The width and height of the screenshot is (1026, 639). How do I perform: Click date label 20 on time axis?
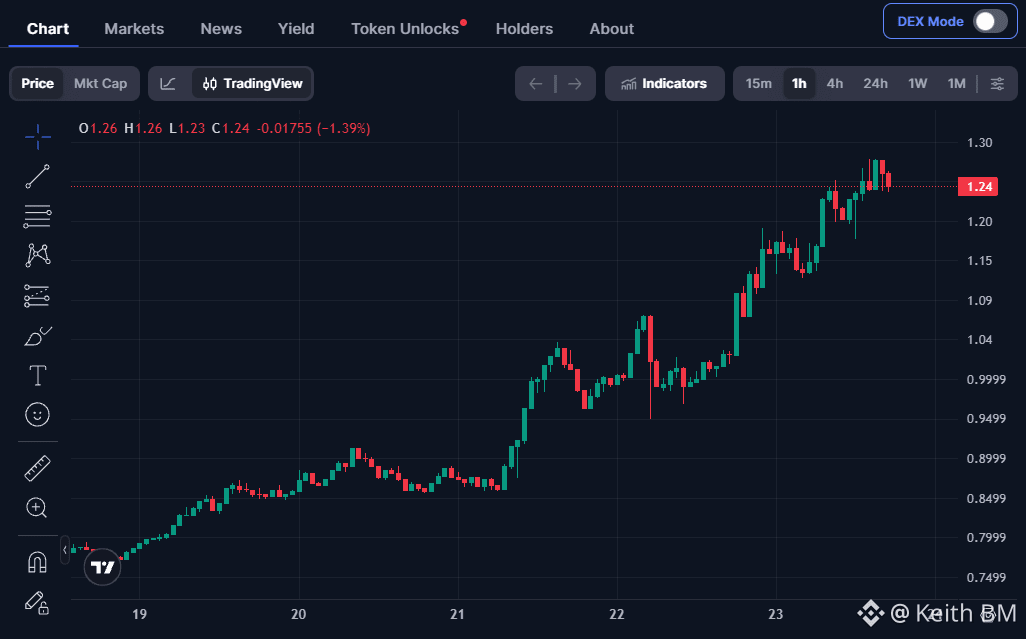coord(298,614)
